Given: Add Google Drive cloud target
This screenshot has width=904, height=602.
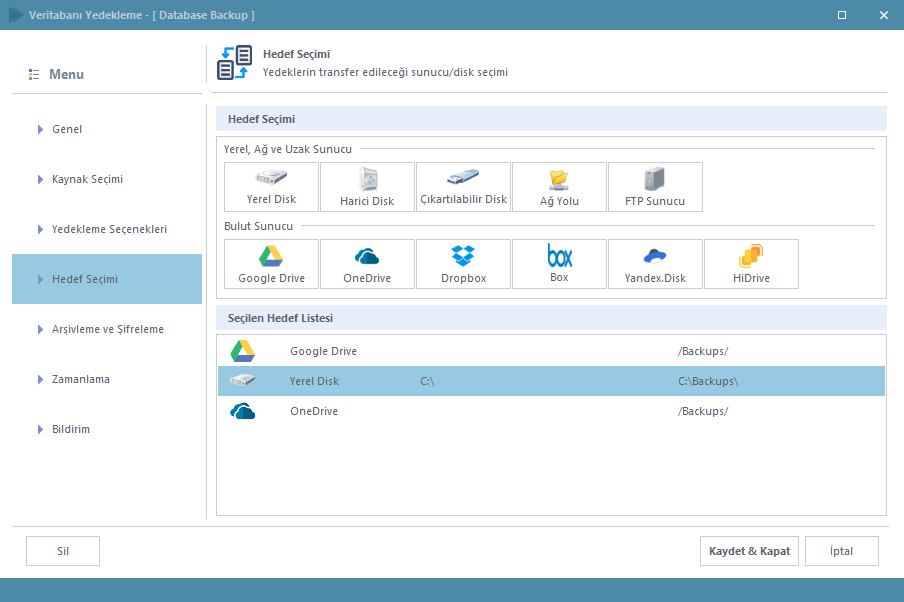Looking at the screenshot, I should point(271,264).
